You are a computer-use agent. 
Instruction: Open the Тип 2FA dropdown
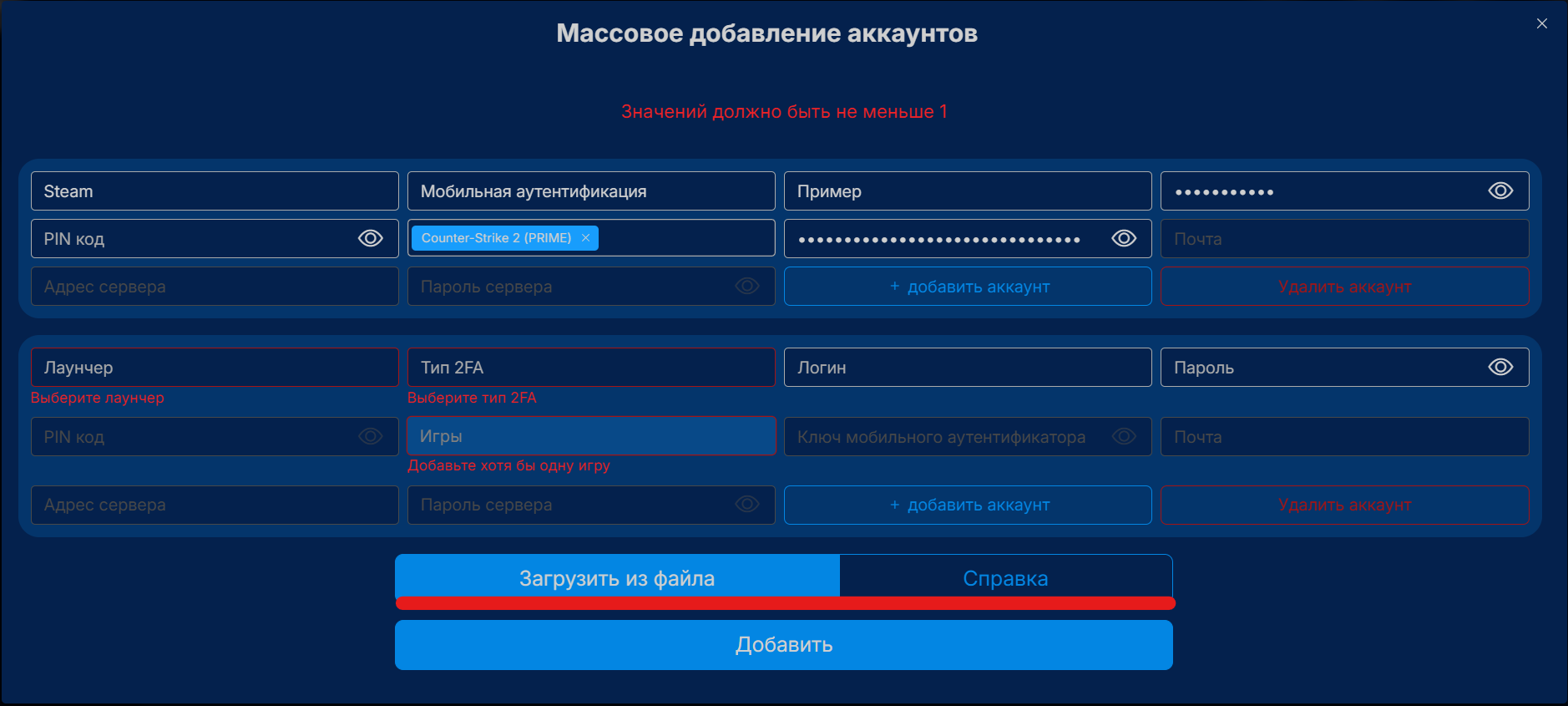pos(591,368)
